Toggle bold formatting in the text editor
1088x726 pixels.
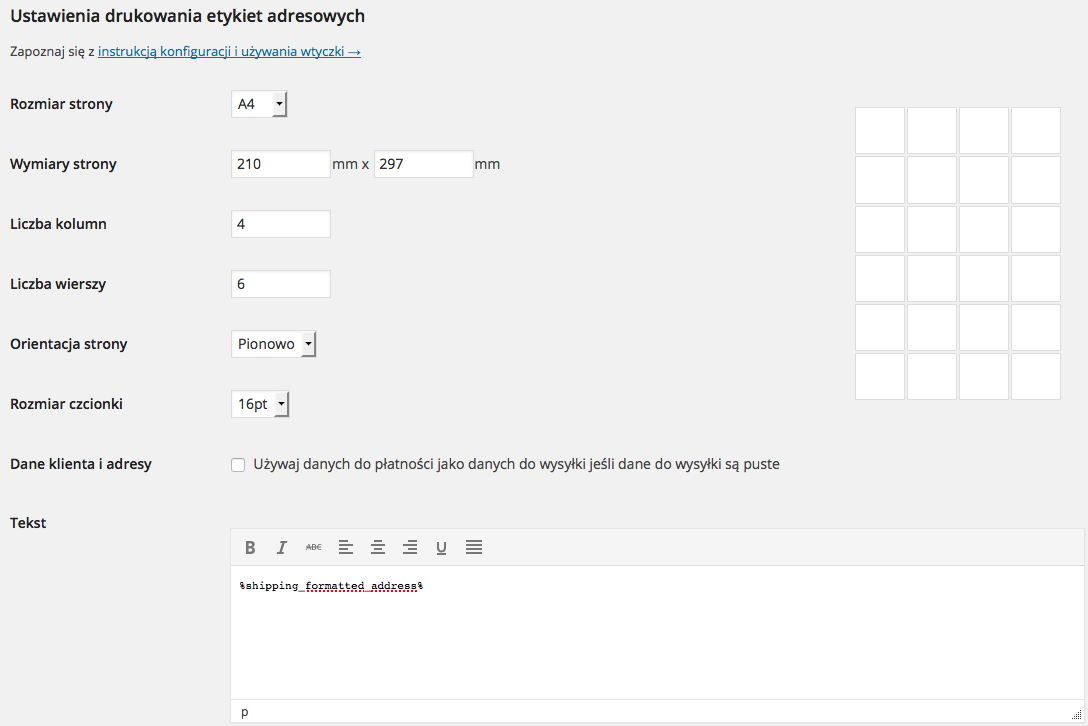(250, 547)
